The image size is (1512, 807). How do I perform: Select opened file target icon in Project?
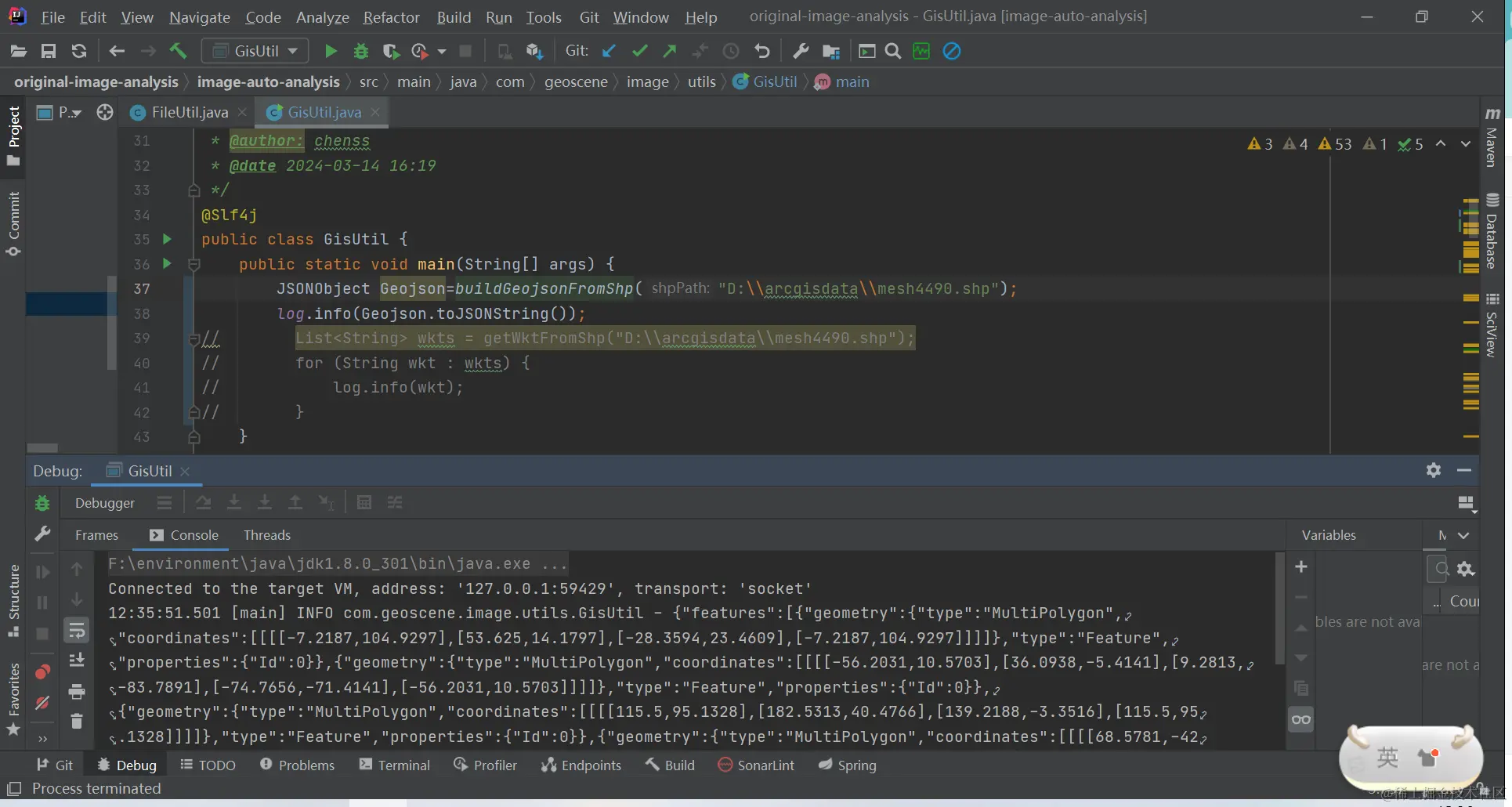coord(105,112)
